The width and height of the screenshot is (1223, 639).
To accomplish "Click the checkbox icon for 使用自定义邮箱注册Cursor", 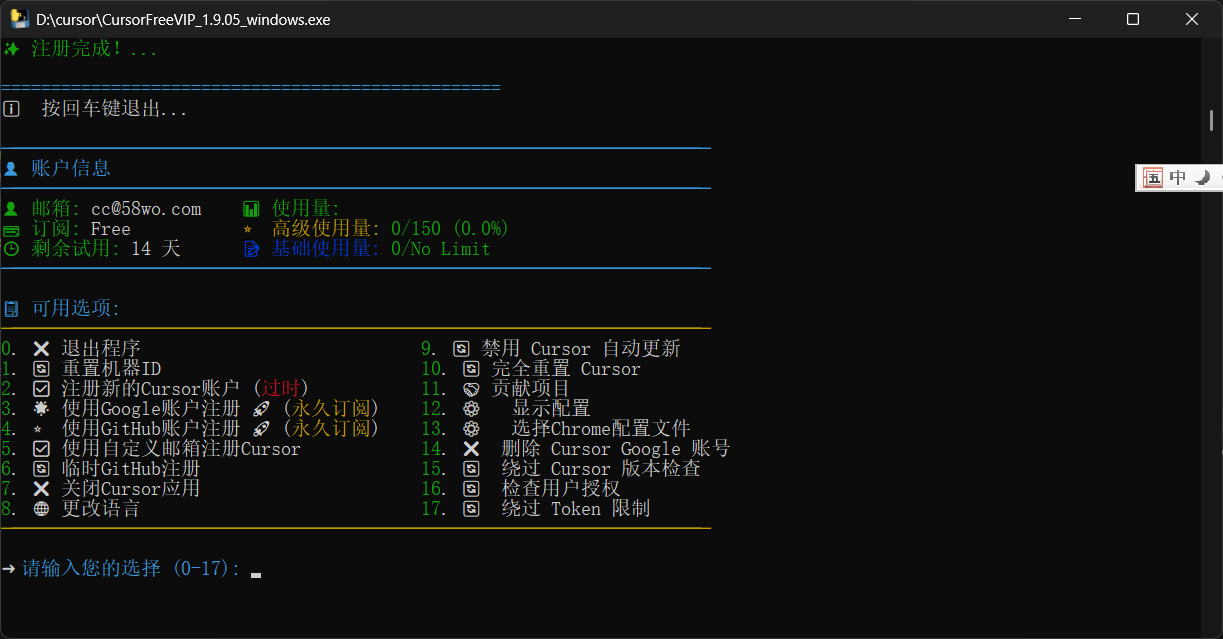I will click(x=41, y=449).
